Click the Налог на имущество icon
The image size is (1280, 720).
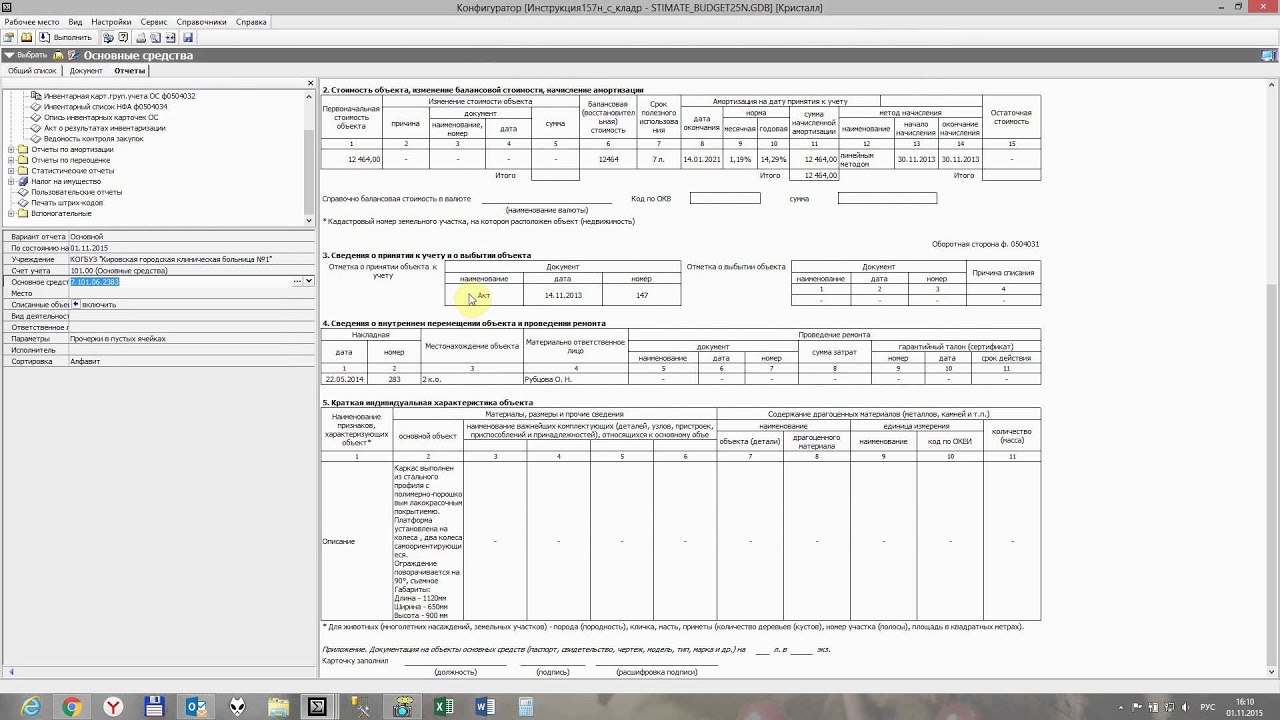point(23,182)
